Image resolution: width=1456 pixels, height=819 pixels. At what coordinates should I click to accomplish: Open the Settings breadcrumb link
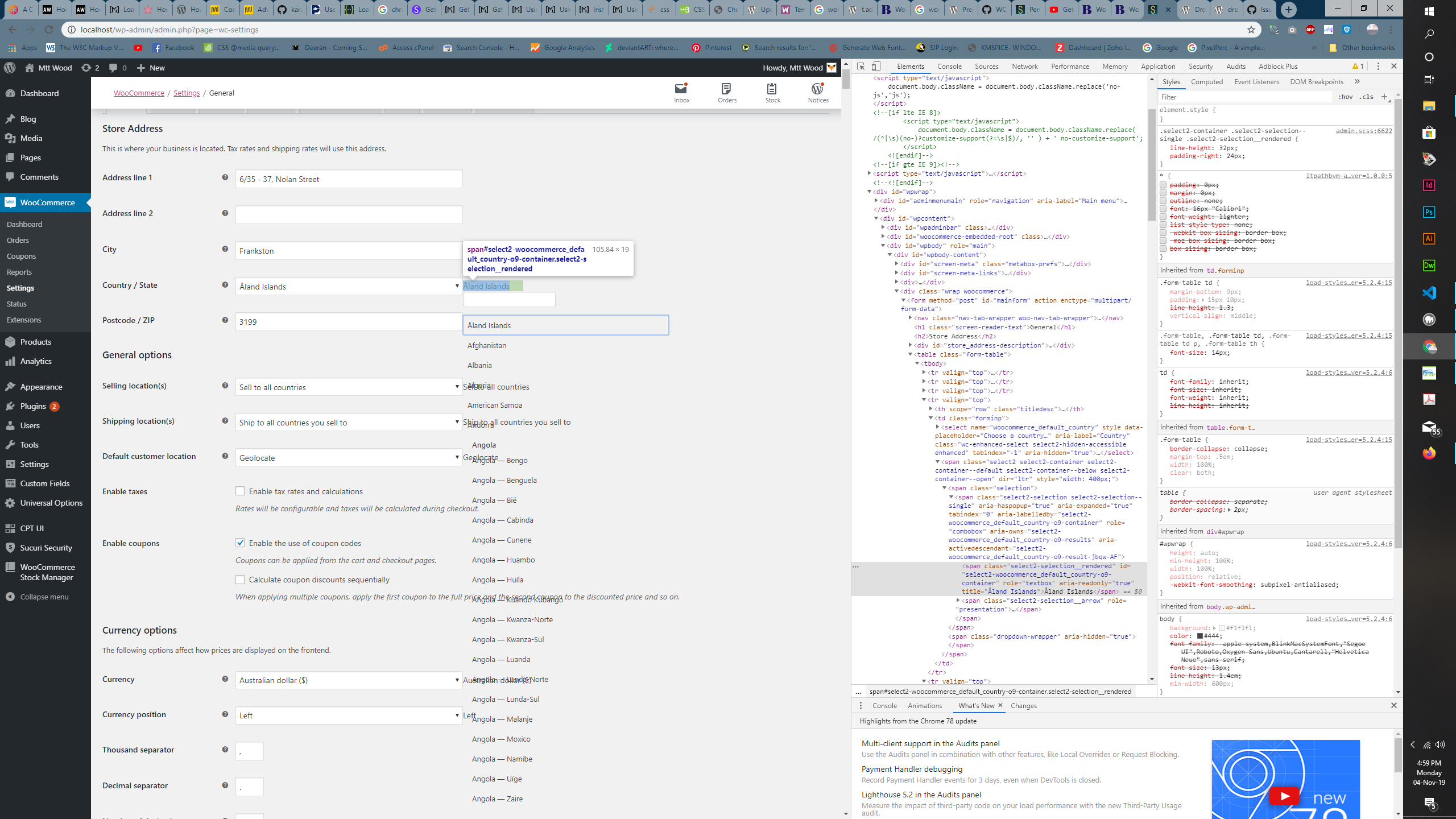[x=186, y=93]
